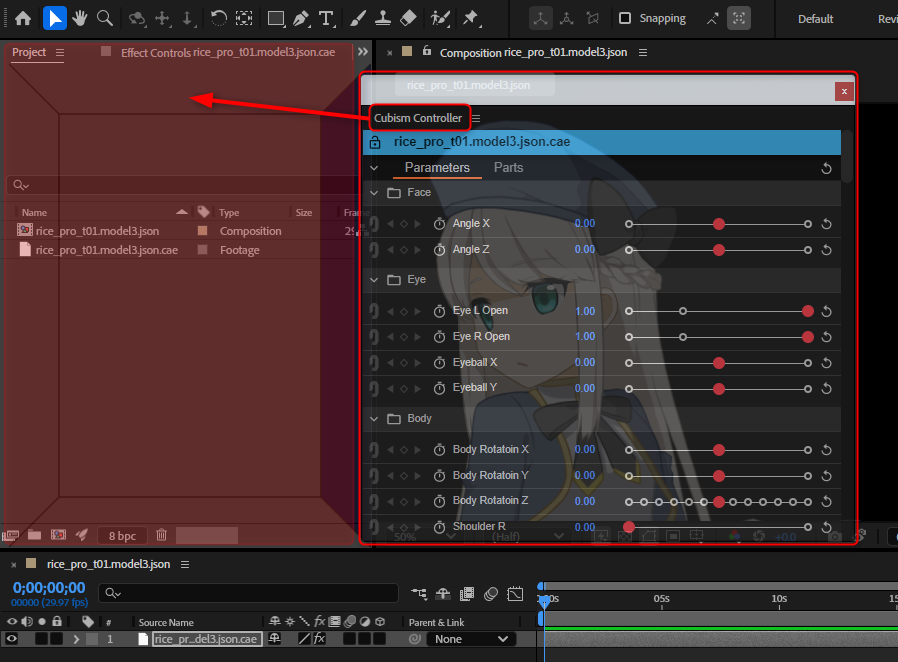Image resolution: width=898 pixels, height=662 pixels.
Task: Sort Project items by Type column
Action: click(x=229, y=212)
